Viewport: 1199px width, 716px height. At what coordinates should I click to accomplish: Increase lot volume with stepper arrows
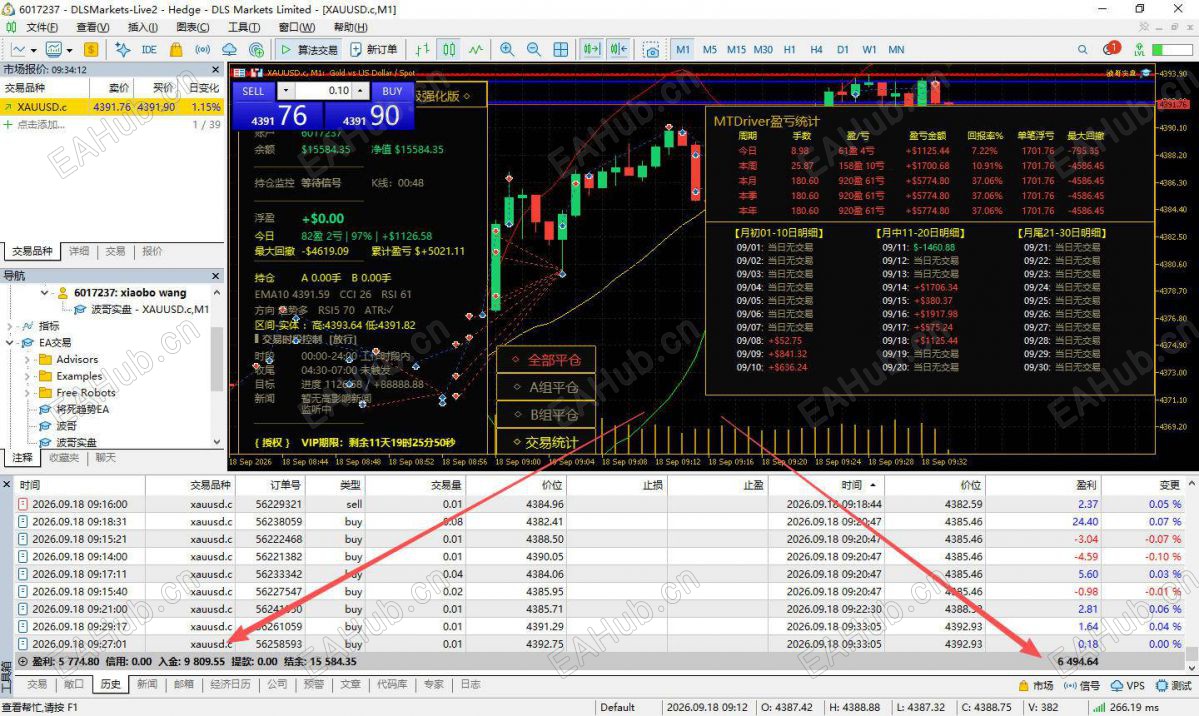pyautogui.click(x=360, y=90)
